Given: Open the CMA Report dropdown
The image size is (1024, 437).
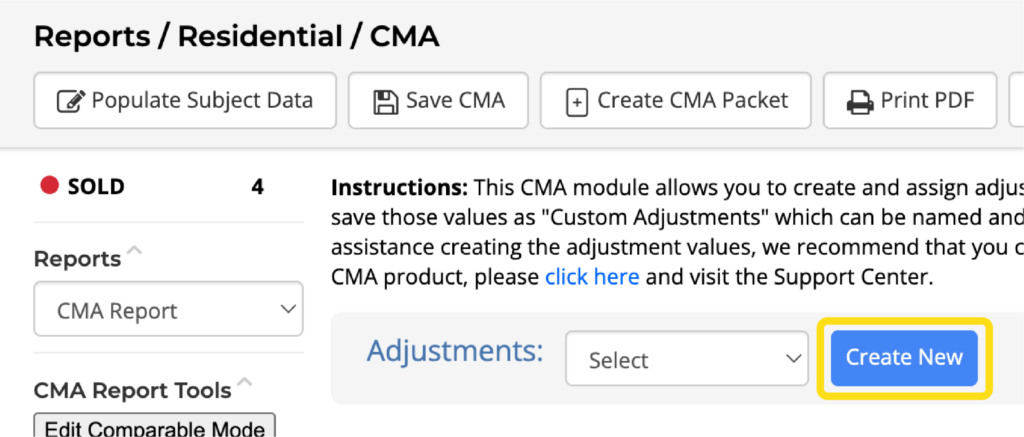Looking at the screenshot, I should point(168,309).
